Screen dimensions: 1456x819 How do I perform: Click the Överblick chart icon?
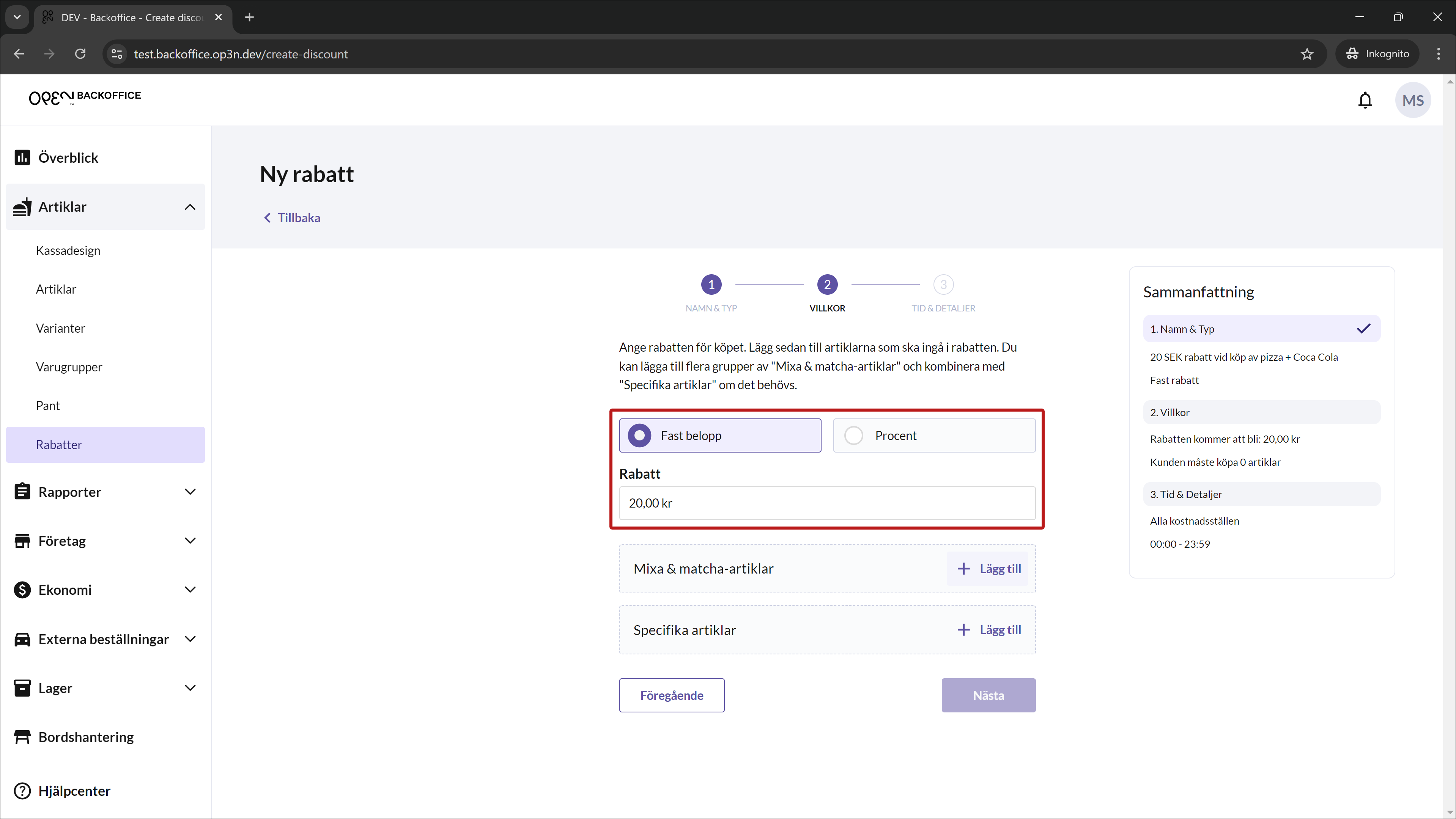[x=22, y=157]
